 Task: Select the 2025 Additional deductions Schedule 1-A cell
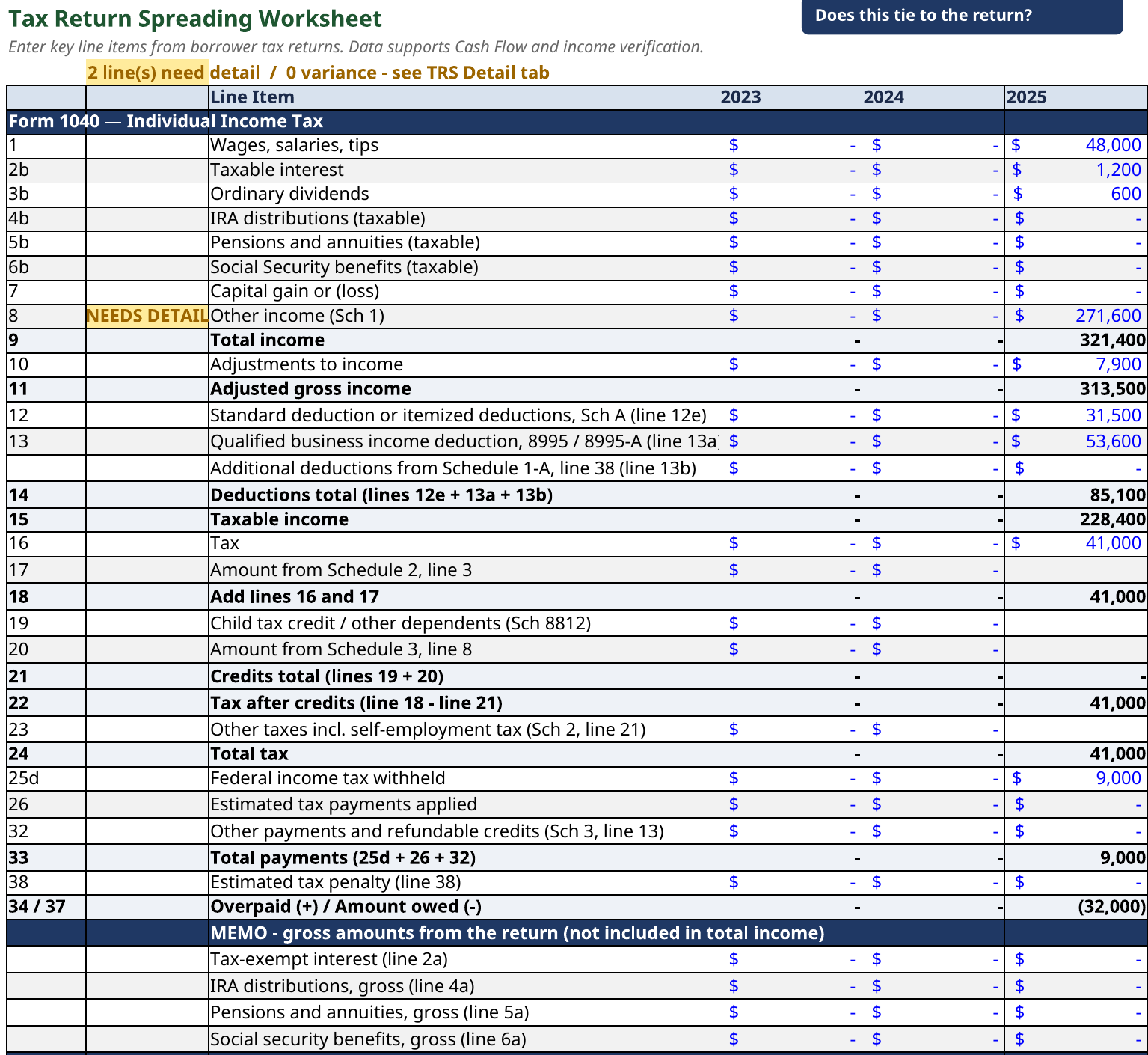(x=1075, y=468)
